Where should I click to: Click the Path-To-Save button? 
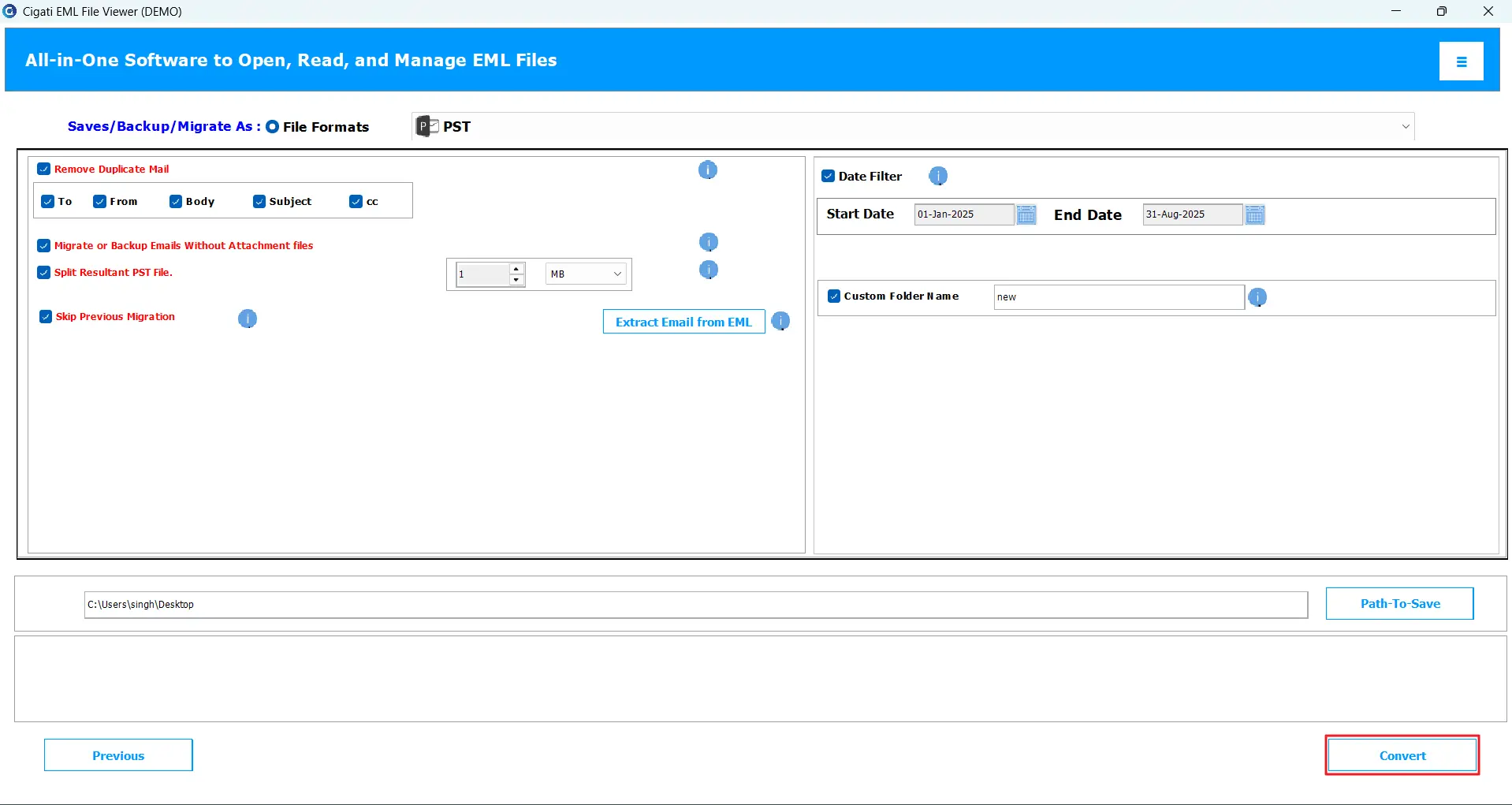(x=1399, y=604)
